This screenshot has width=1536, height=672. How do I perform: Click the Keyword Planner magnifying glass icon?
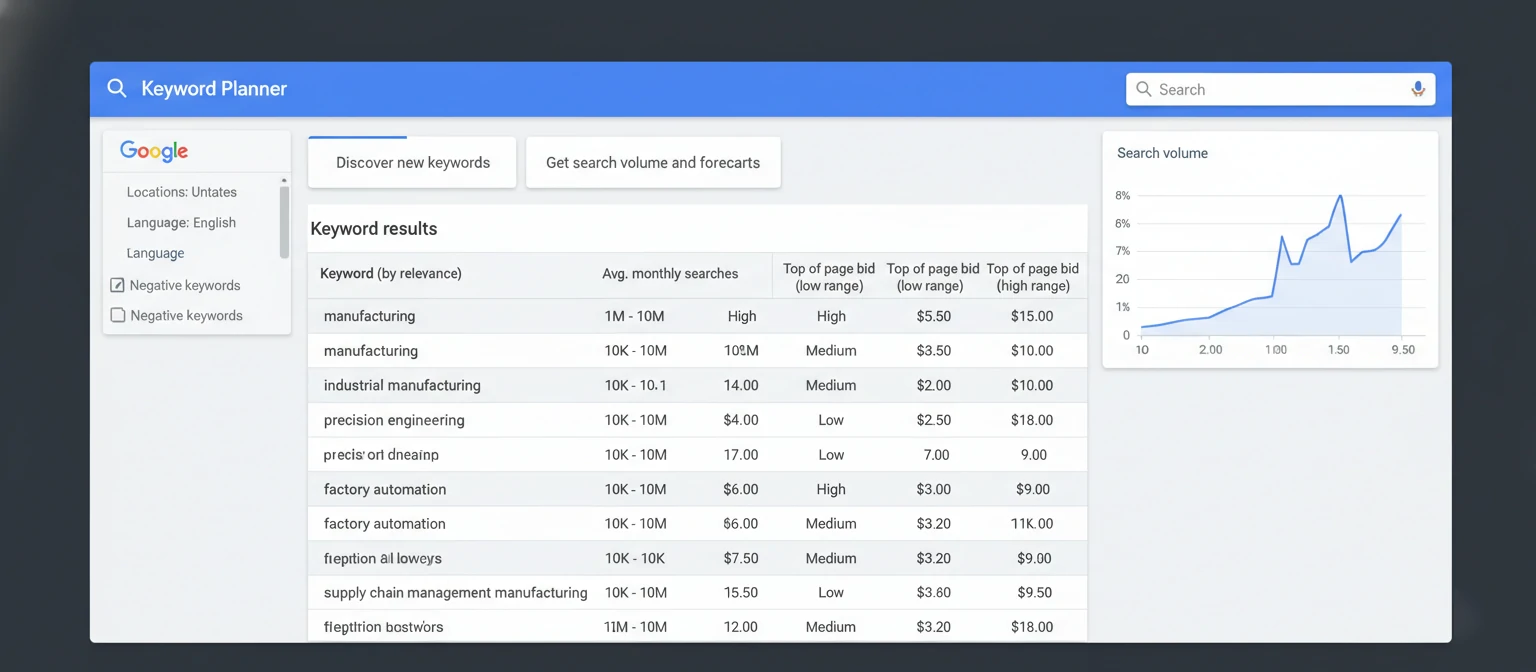click(117, 88)
